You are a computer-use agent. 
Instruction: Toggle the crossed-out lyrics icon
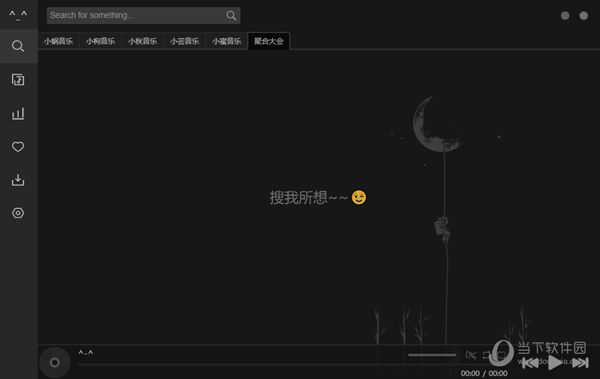pos(471,355)
